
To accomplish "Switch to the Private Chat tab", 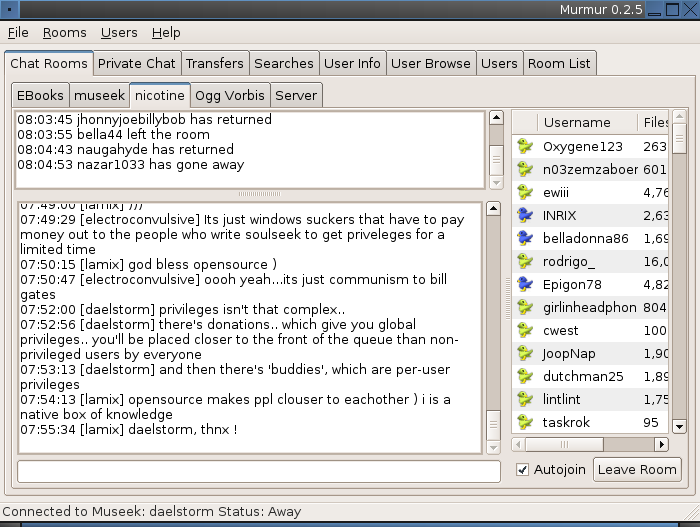I will coord(137,63).
